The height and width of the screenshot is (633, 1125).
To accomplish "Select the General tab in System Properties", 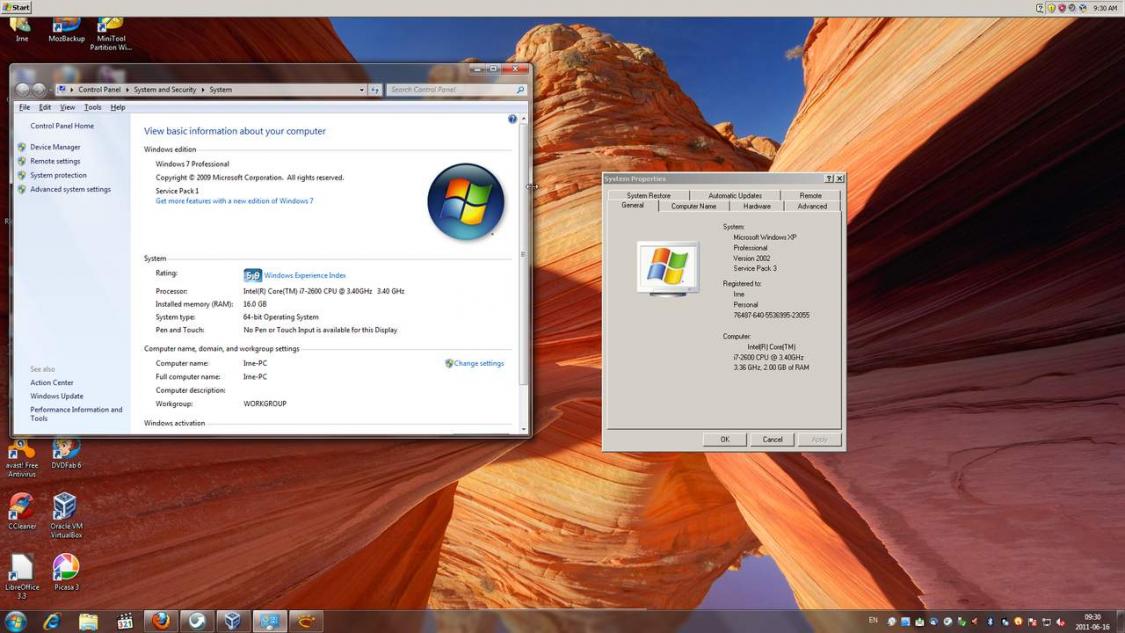I will [632, 205].
